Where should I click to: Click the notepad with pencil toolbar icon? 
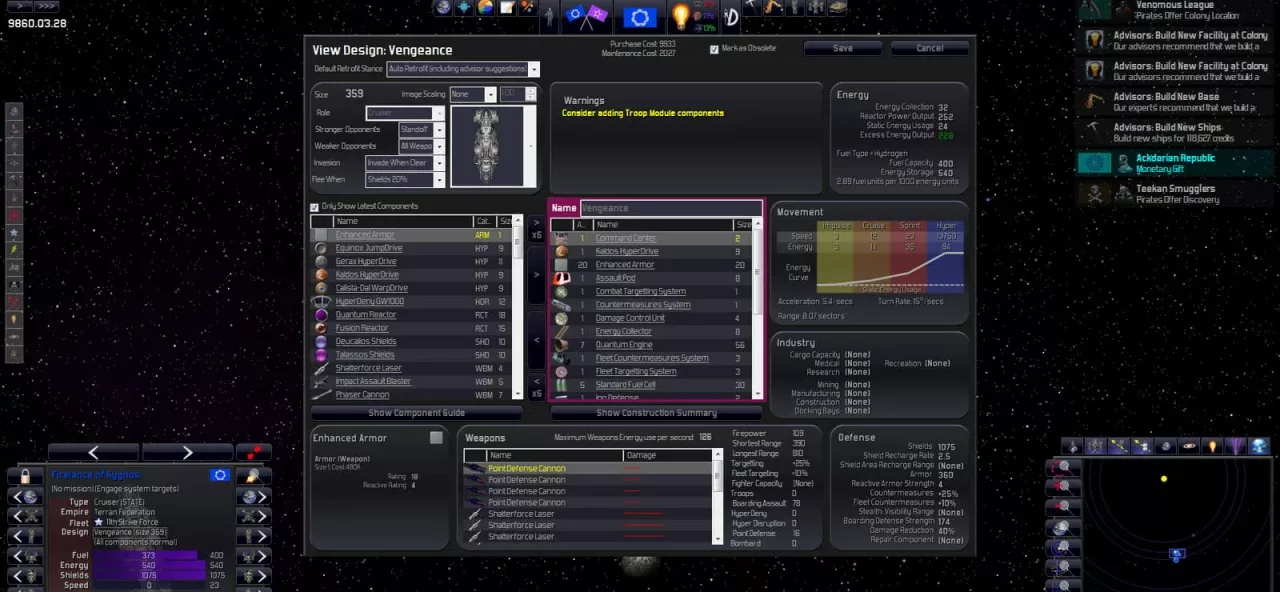[x=507, y=8]
